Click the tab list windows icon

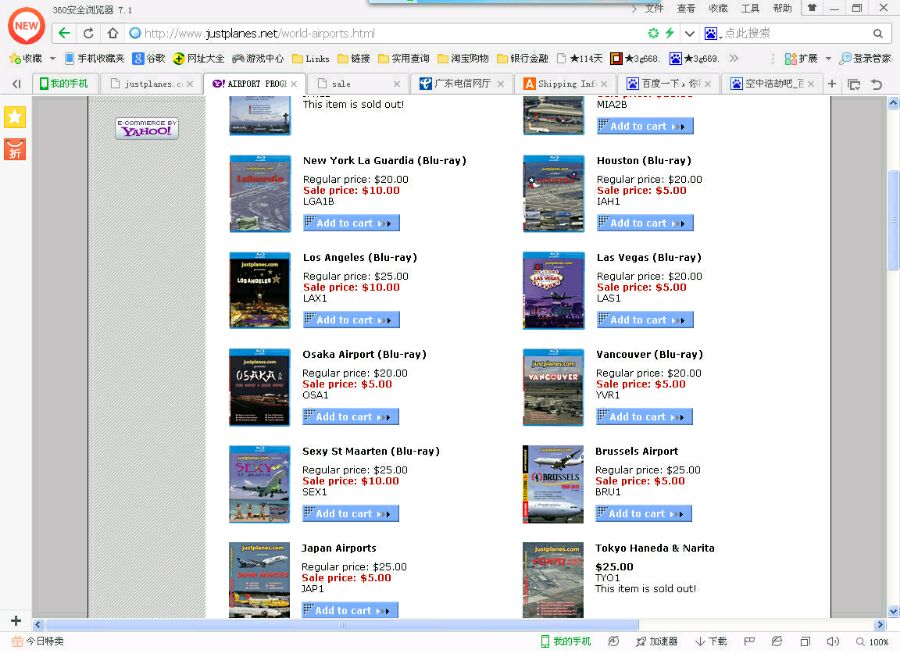pos(854,84)
